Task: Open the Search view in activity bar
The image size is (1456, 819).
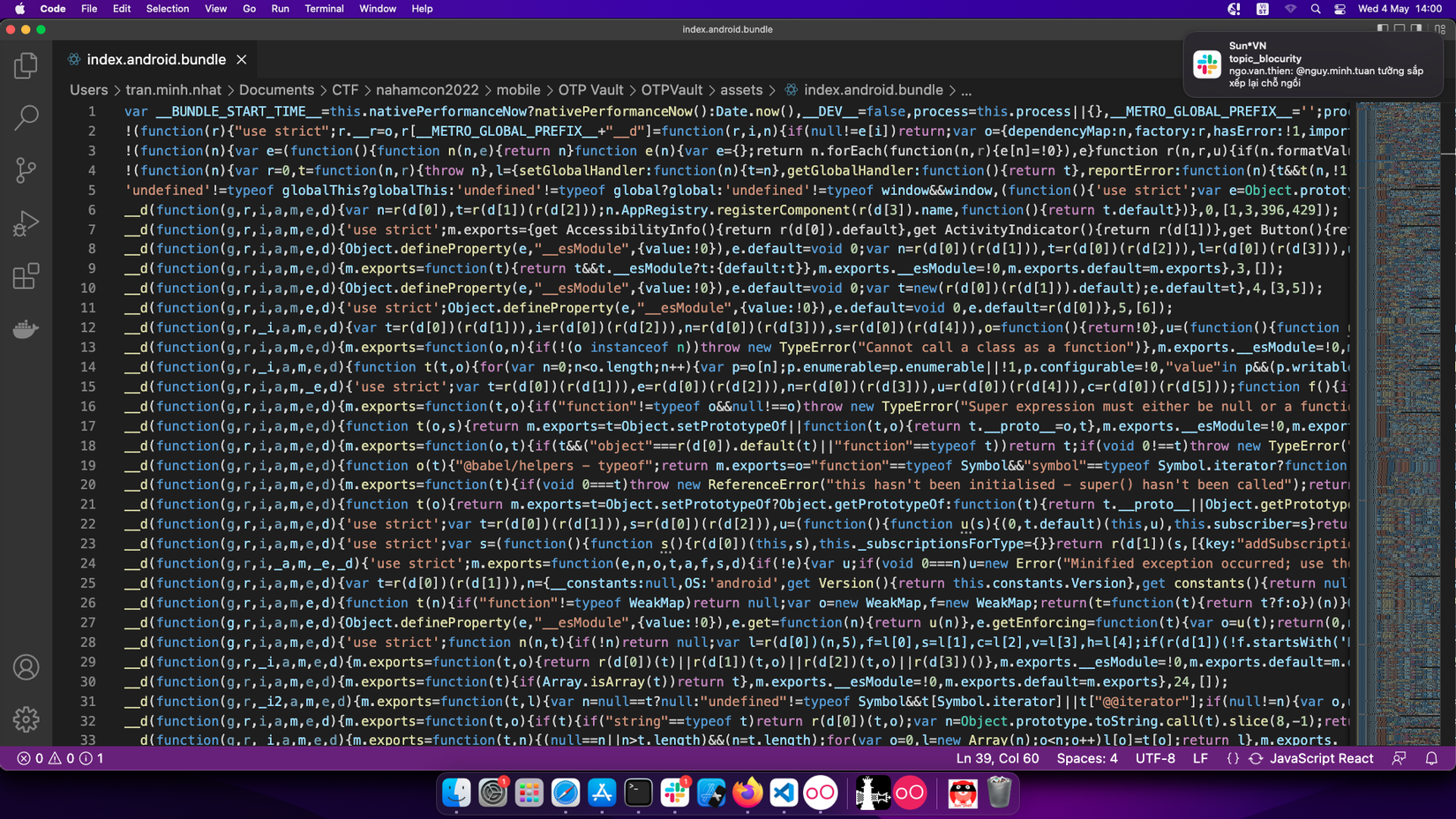Action: 26,117
